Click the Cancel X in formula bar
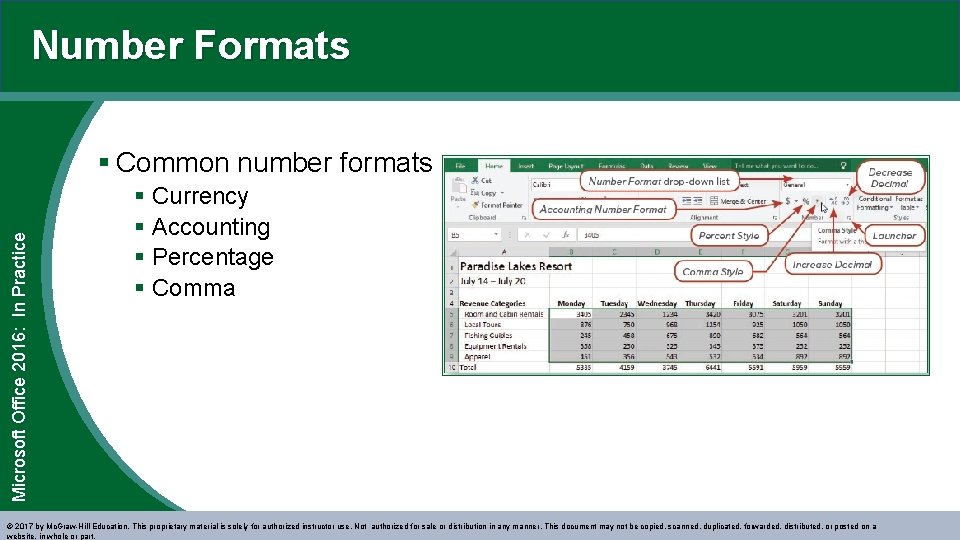The image size is (960, 540). (x=527, y=234)
